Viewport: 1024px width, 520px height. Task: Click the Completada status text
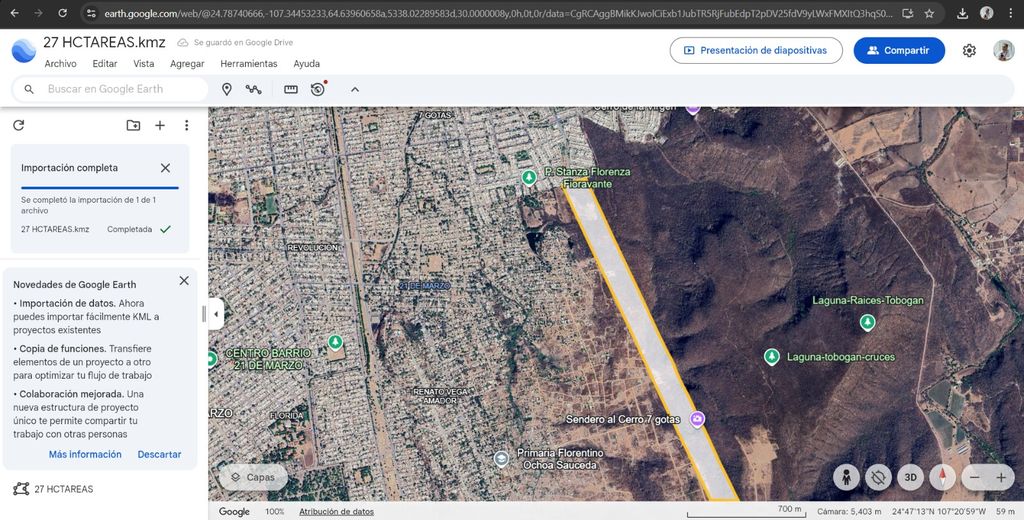coord(129,229)
